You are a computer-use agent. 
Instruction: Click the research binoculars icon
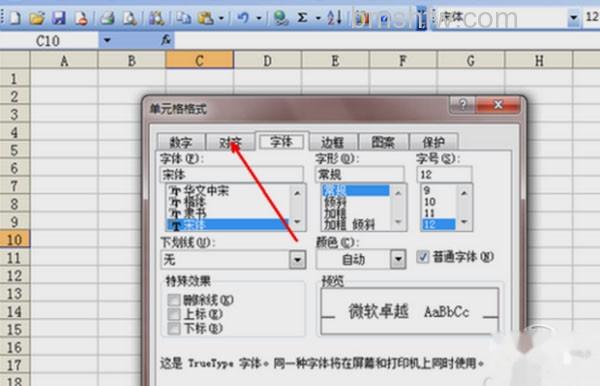tap(156, 18)
